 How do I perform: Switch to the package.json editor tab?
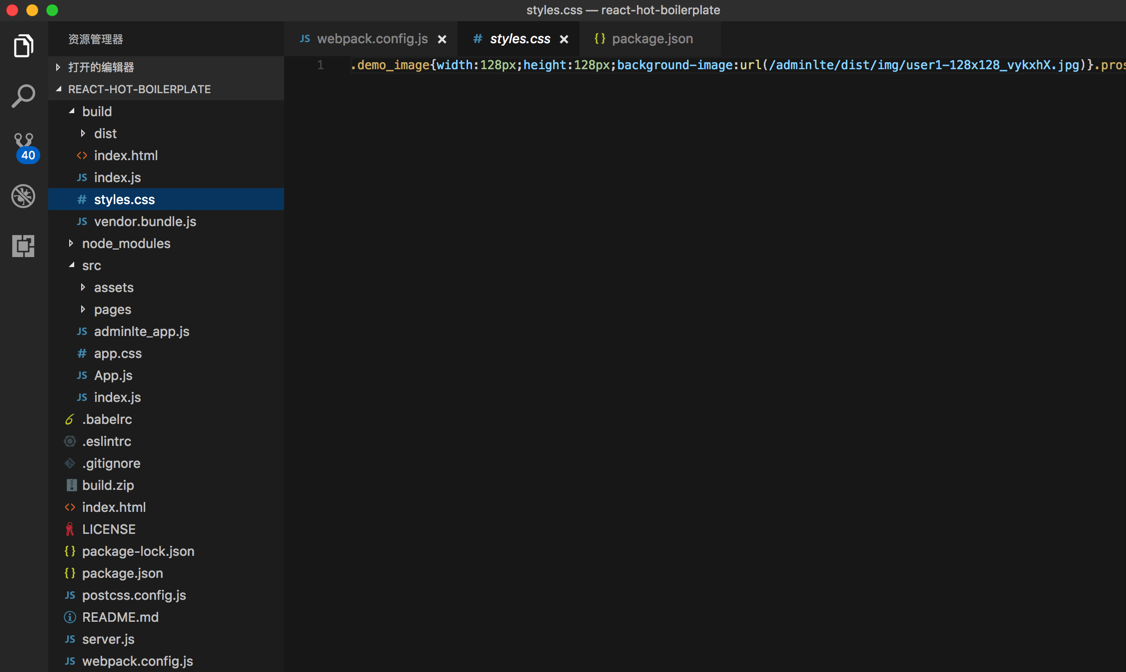[x=650, y=39]
